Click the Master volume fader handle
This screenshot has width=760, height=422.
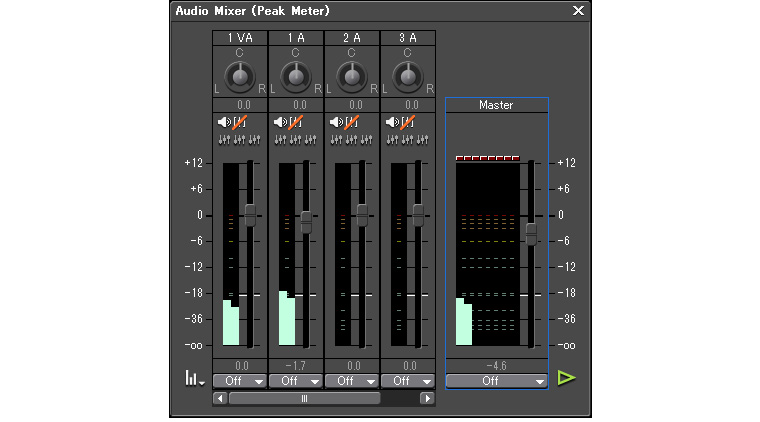coord(531,234)
